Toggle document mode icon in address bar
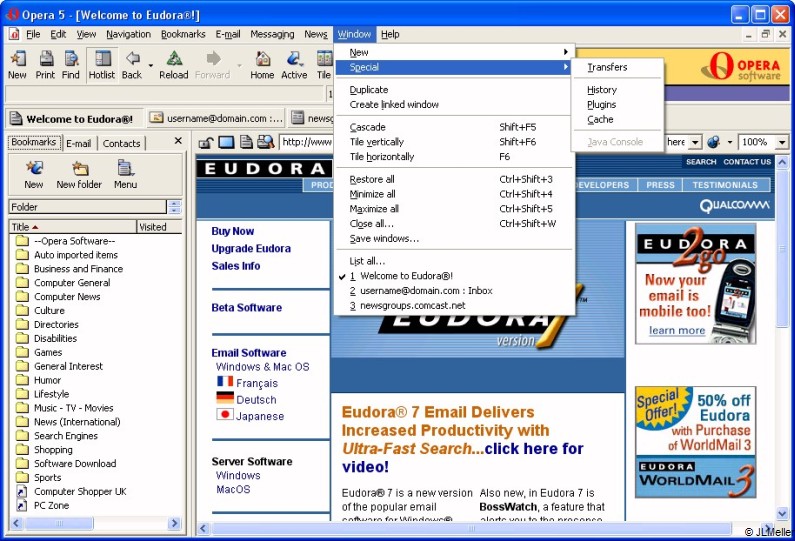 pos(246,142)
